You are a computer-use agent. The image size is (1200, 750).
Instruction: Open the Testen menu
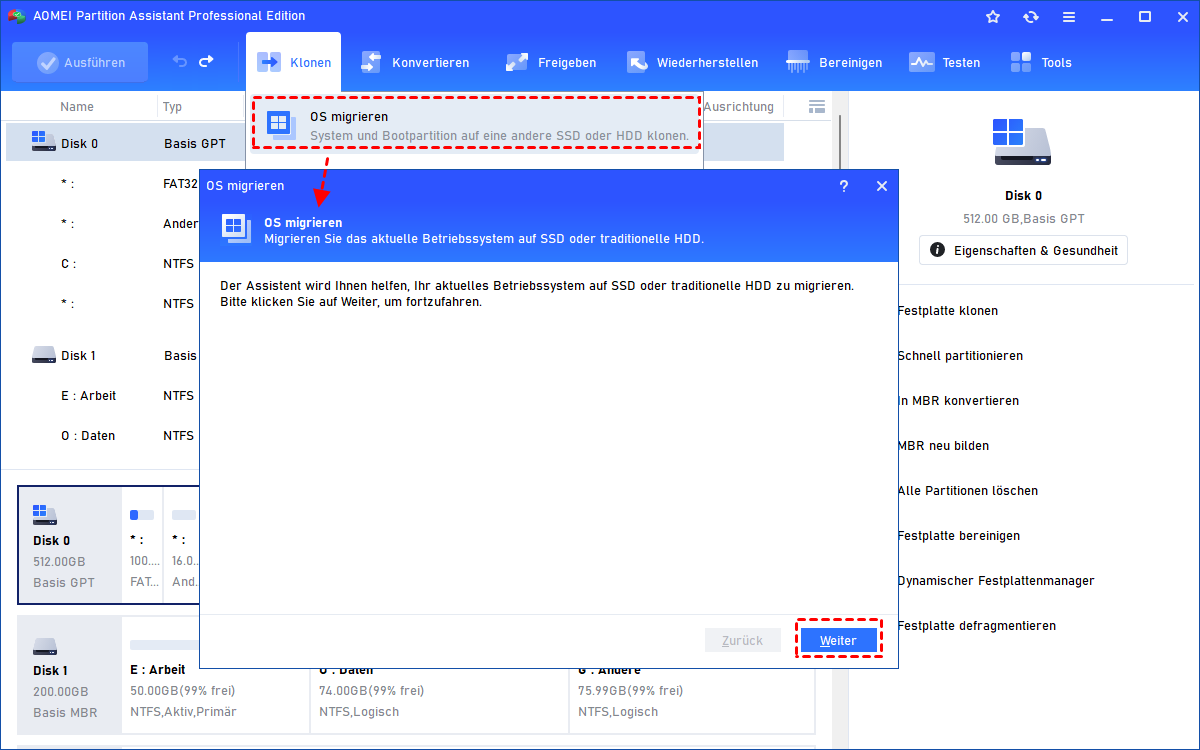945,62
